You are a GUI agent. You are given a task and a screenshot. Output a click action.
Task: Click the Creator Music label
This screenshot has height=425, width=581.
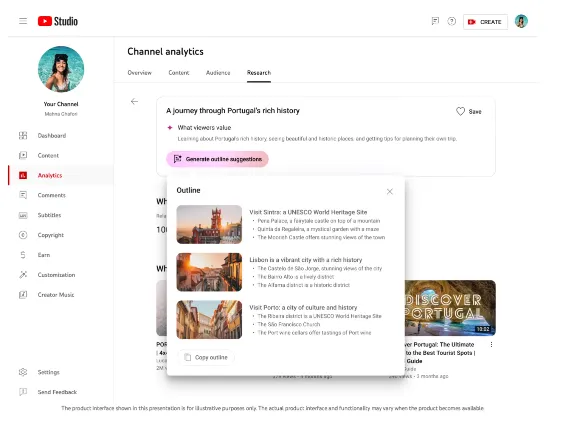56,295
